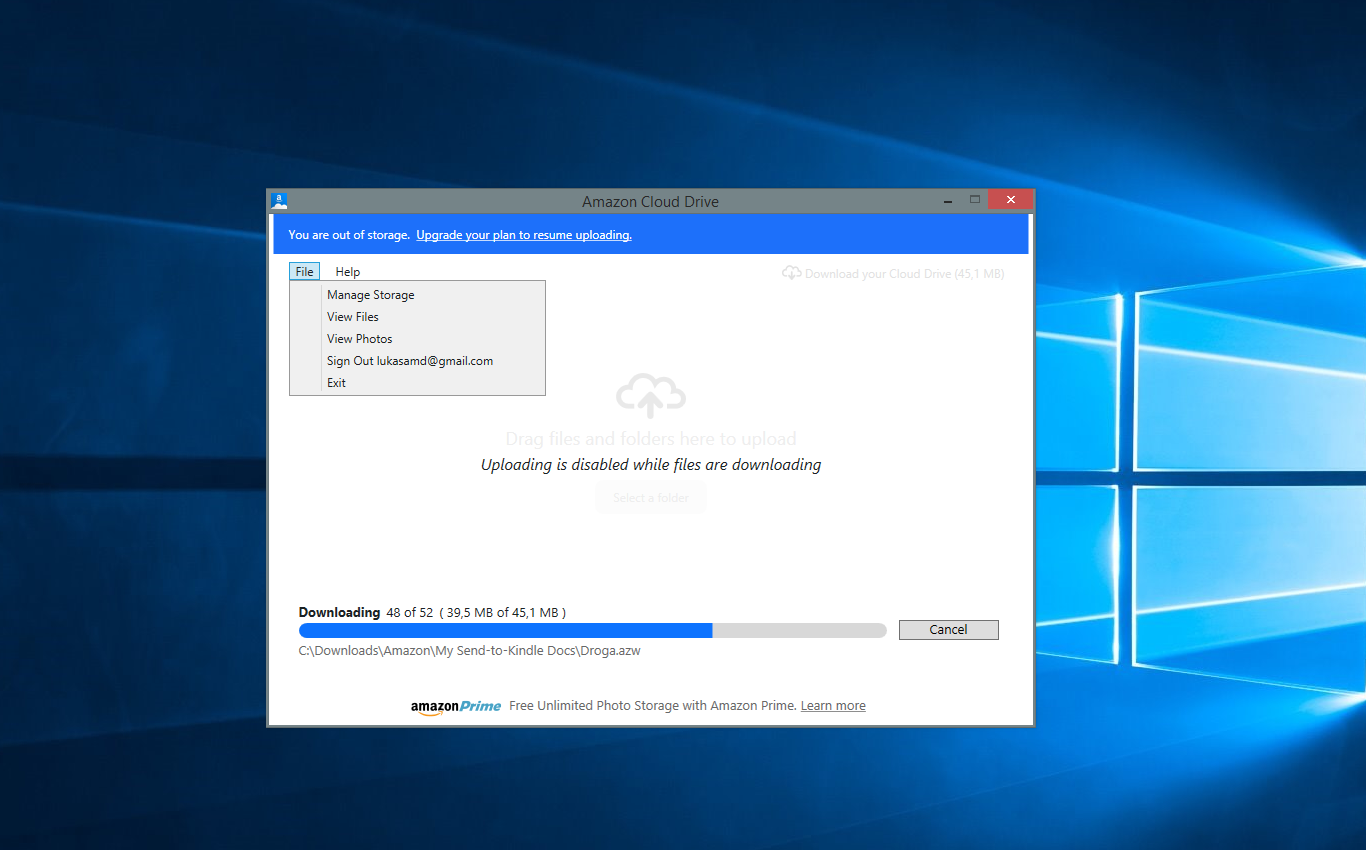Click the Amazon Prime logo

pos(456,706)
